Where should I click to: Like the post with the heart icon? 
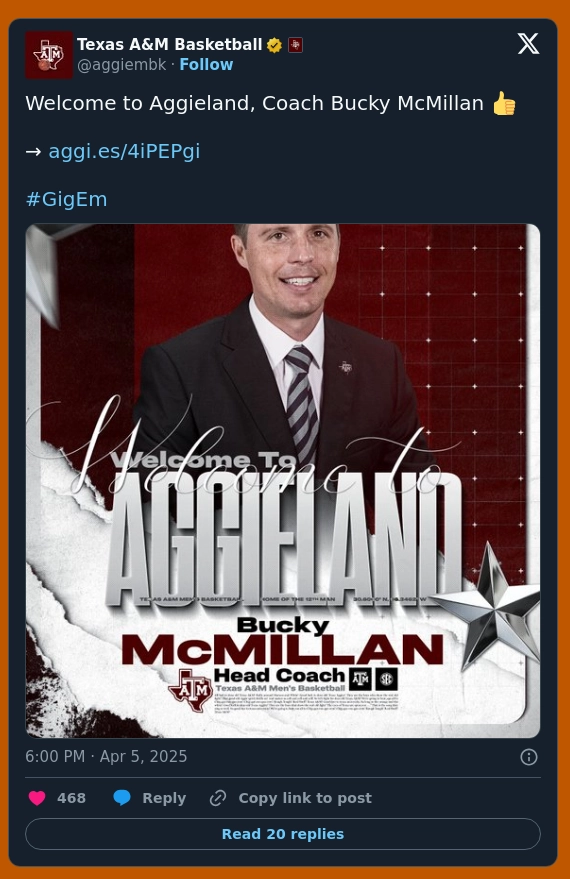coord(37,798)
